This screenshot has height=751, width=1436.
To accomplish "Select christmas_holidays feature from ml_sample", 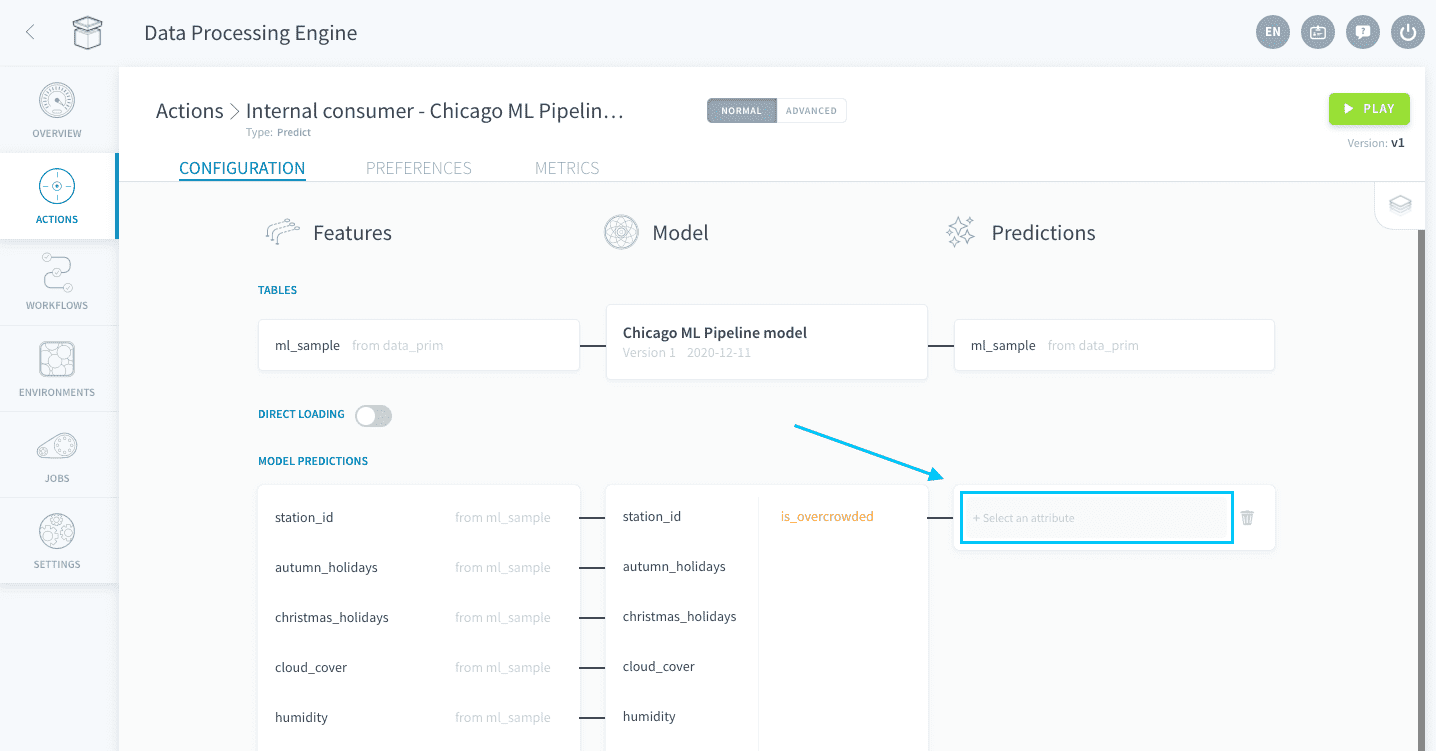I will click(x=419, y=617).
